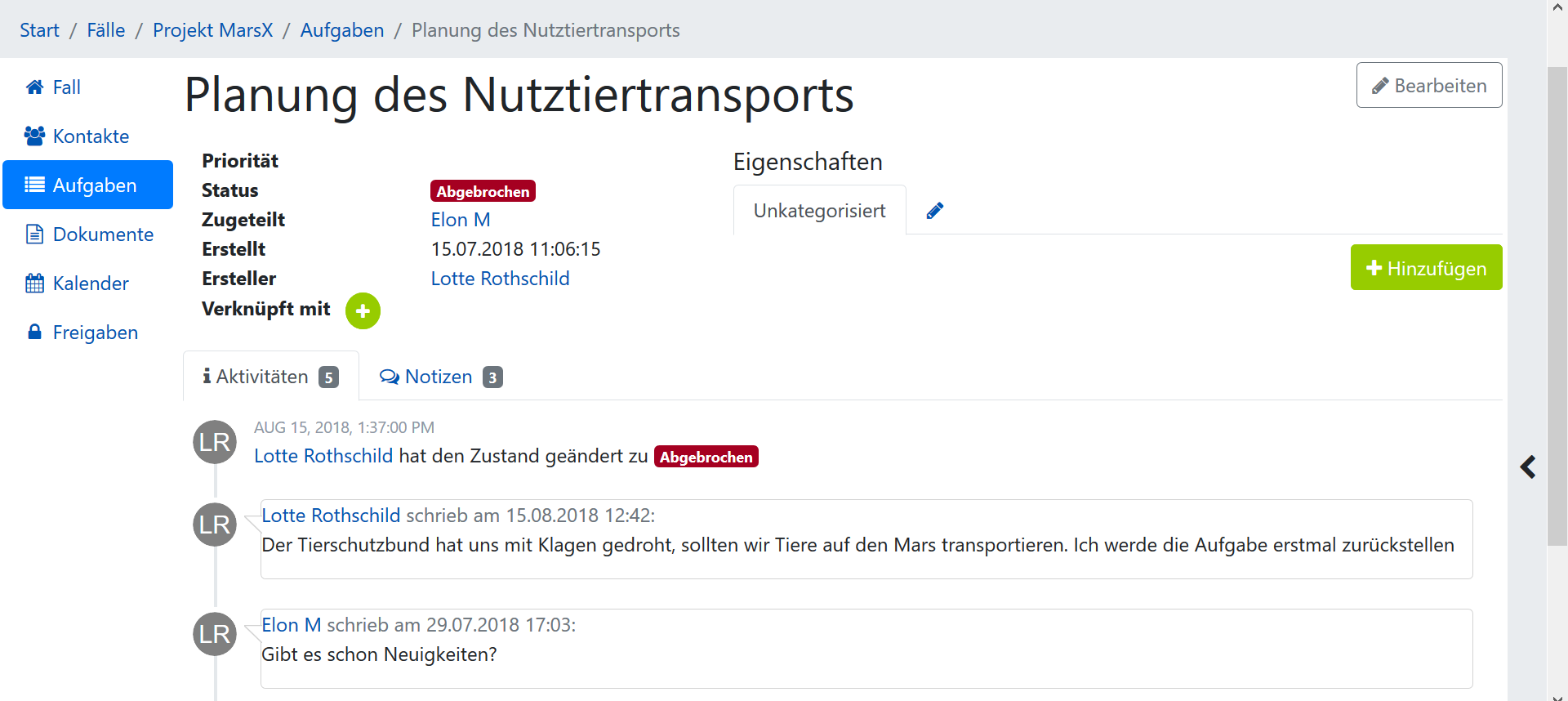Viewport: 1568px width, 701px height.
Task: Collapse the right panel with chevron arrow
Action: pos(1528,467)
